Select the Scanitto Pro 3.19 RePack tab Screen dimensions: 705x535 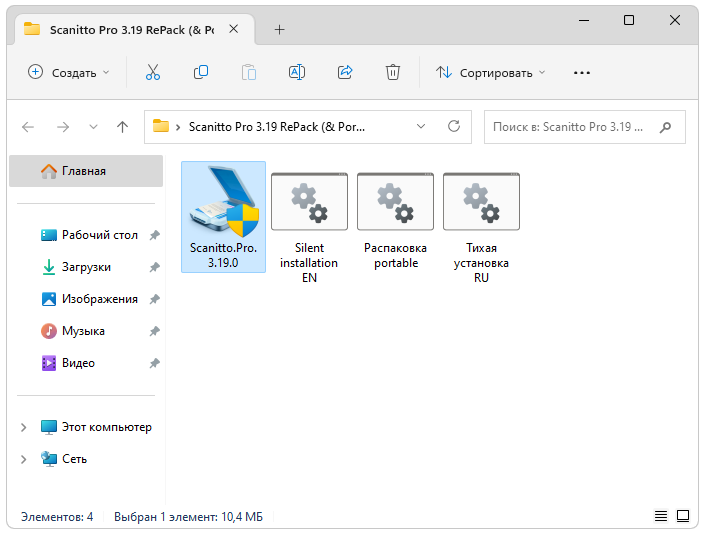[x=132, y=30]
